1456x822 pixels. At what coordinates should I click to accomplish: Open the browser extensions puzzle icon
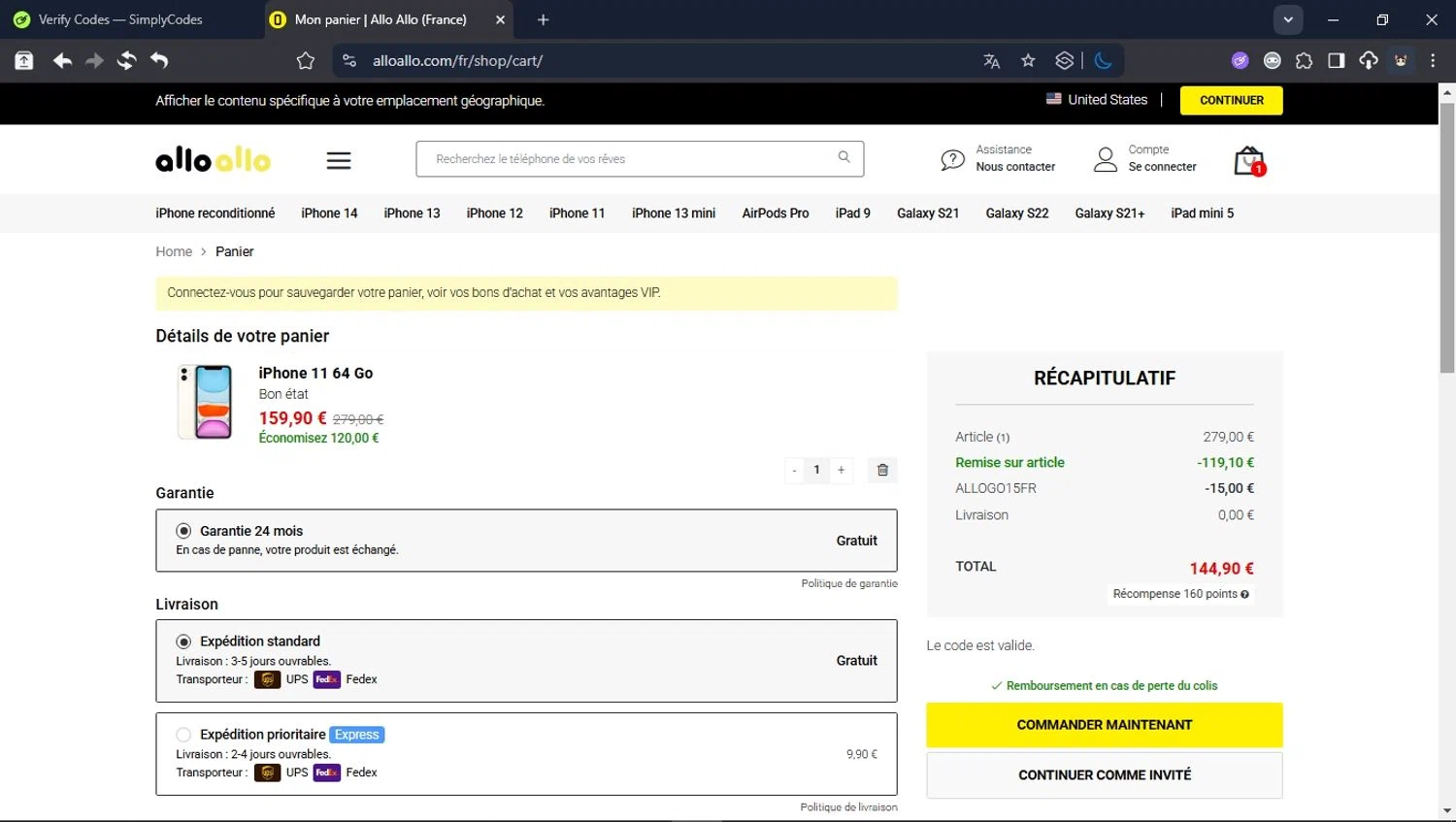pos(1304,61)
